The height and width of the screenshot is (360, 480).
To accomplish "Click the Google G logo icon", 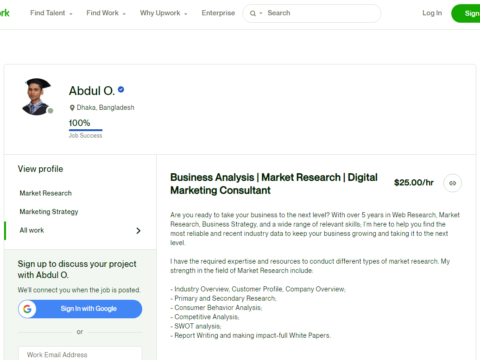I will coord(27,309).
